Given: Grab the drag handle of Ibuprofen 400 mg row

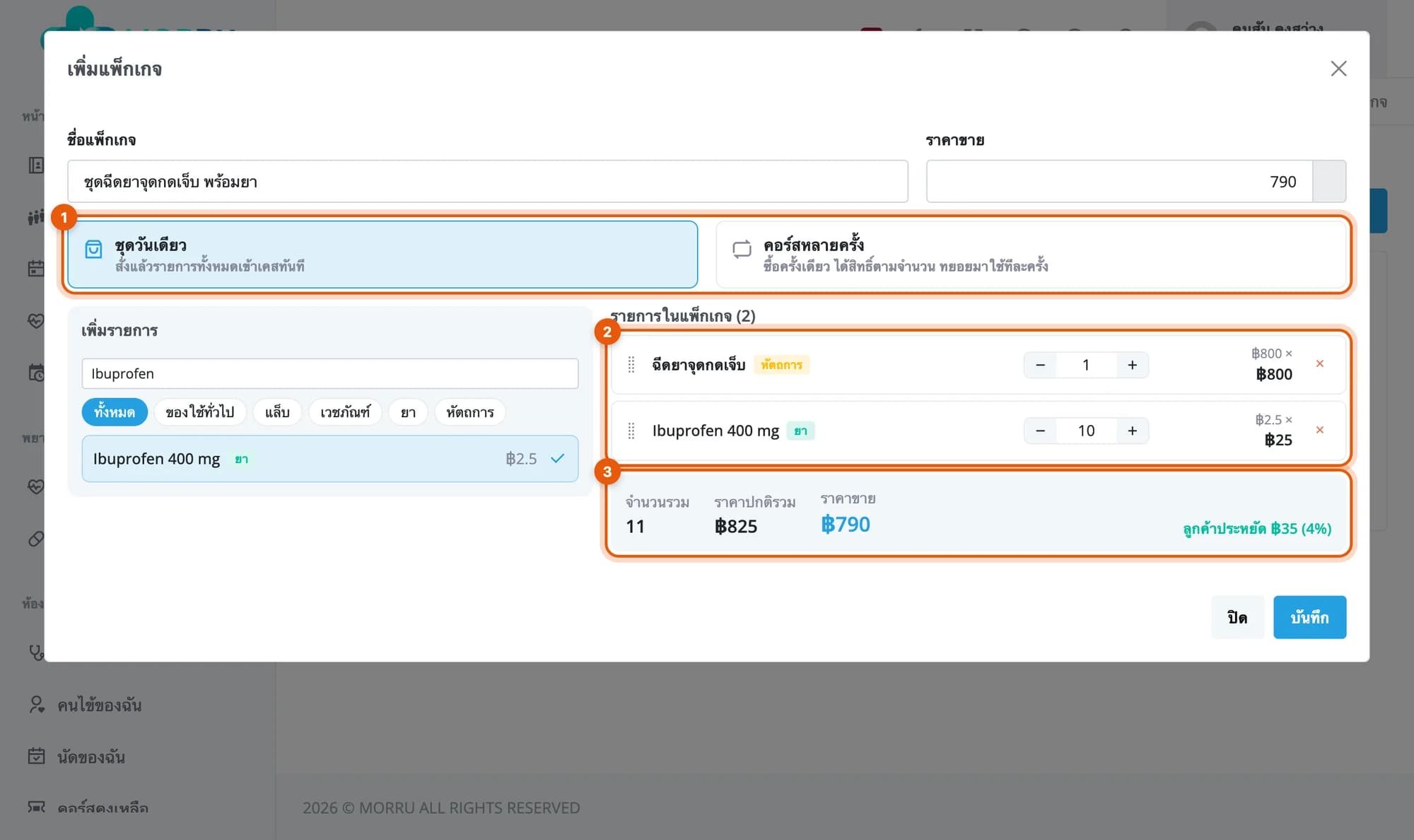Looking at the screenshot, I should [631, 431].
